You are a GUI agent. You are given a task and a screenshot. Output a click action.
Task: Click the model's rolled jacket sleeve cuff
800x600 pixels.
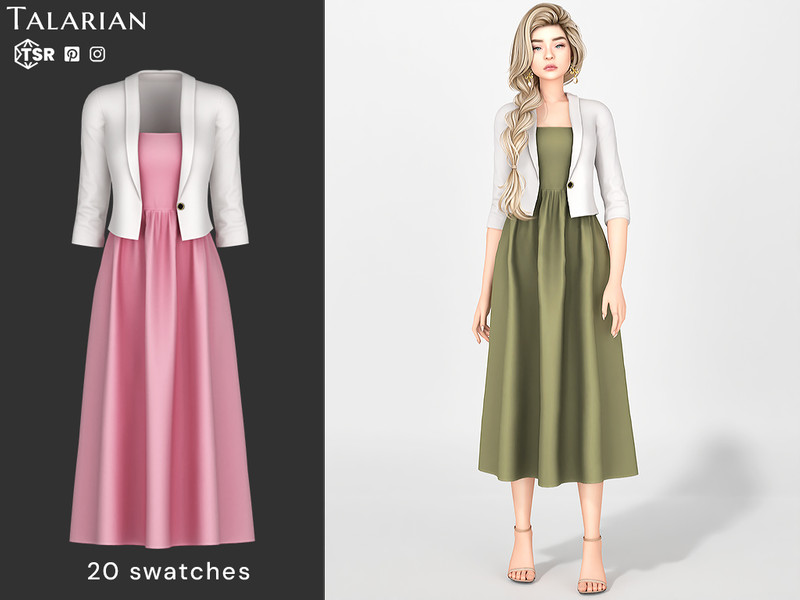click(x=617, y=208)
